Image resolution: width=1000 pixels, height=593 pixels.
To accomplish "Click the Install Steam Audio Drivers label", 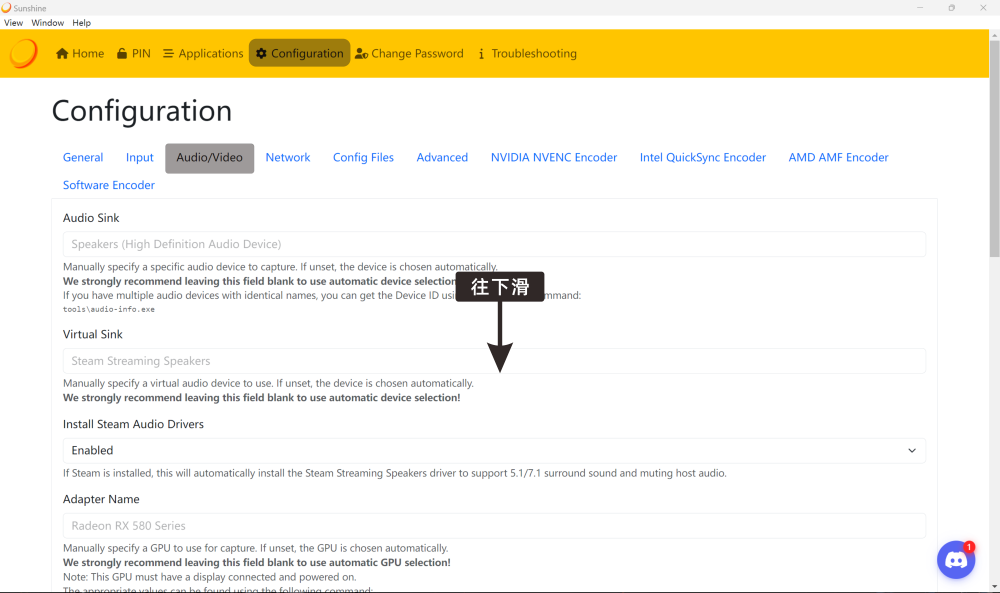I will coord(133,424).
